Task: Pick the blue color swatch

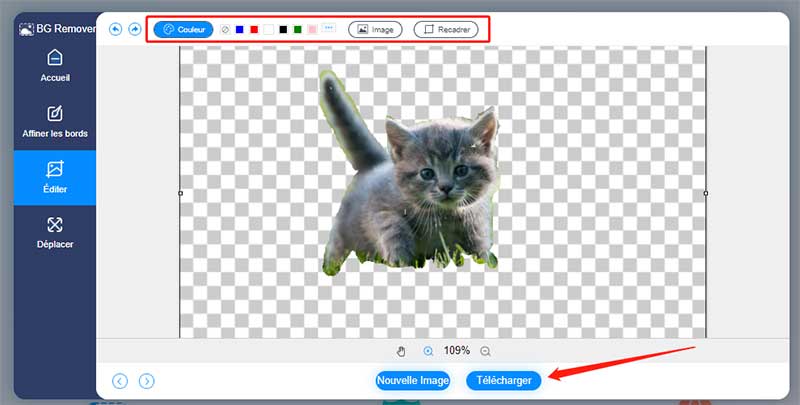Action: click(x=240, y=30)
